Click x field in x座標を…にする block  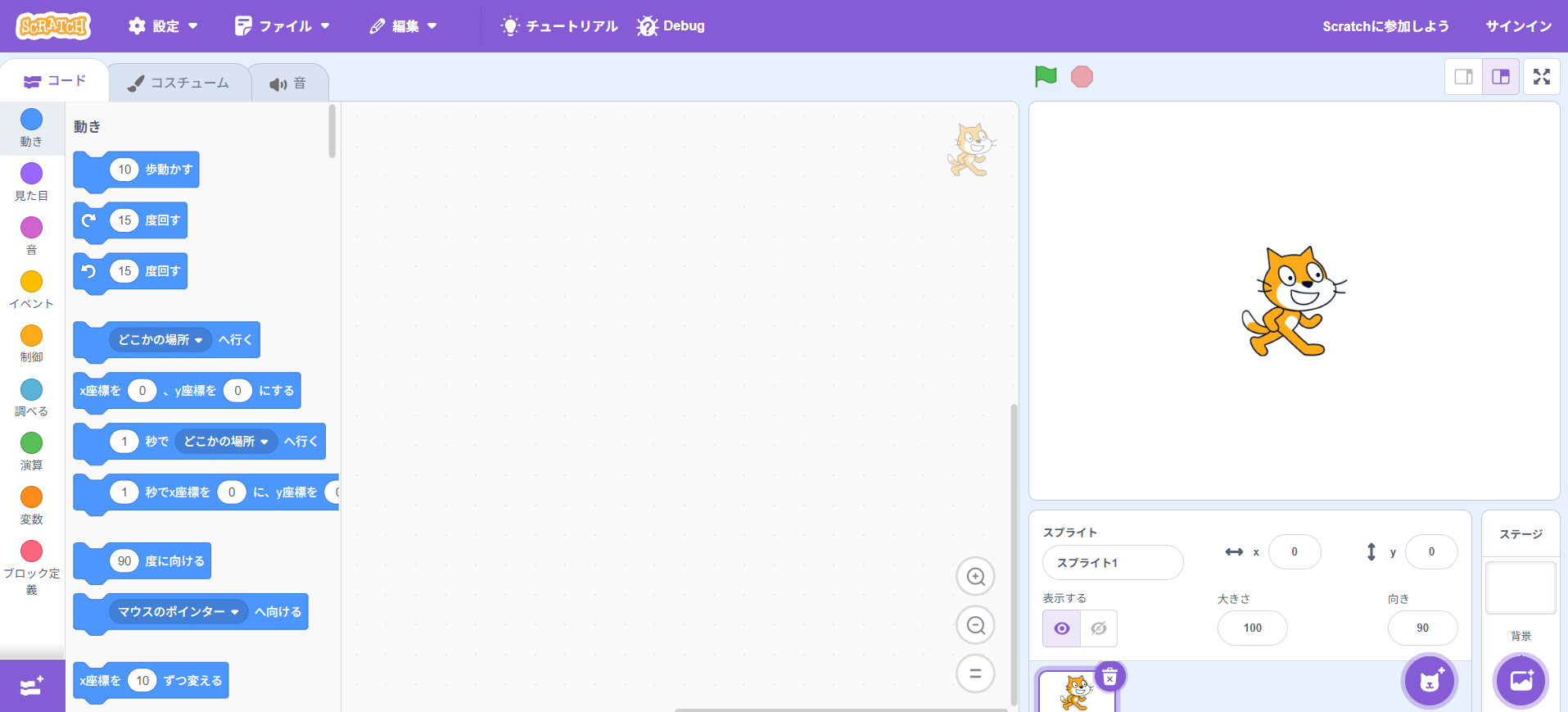coord(142,391)
